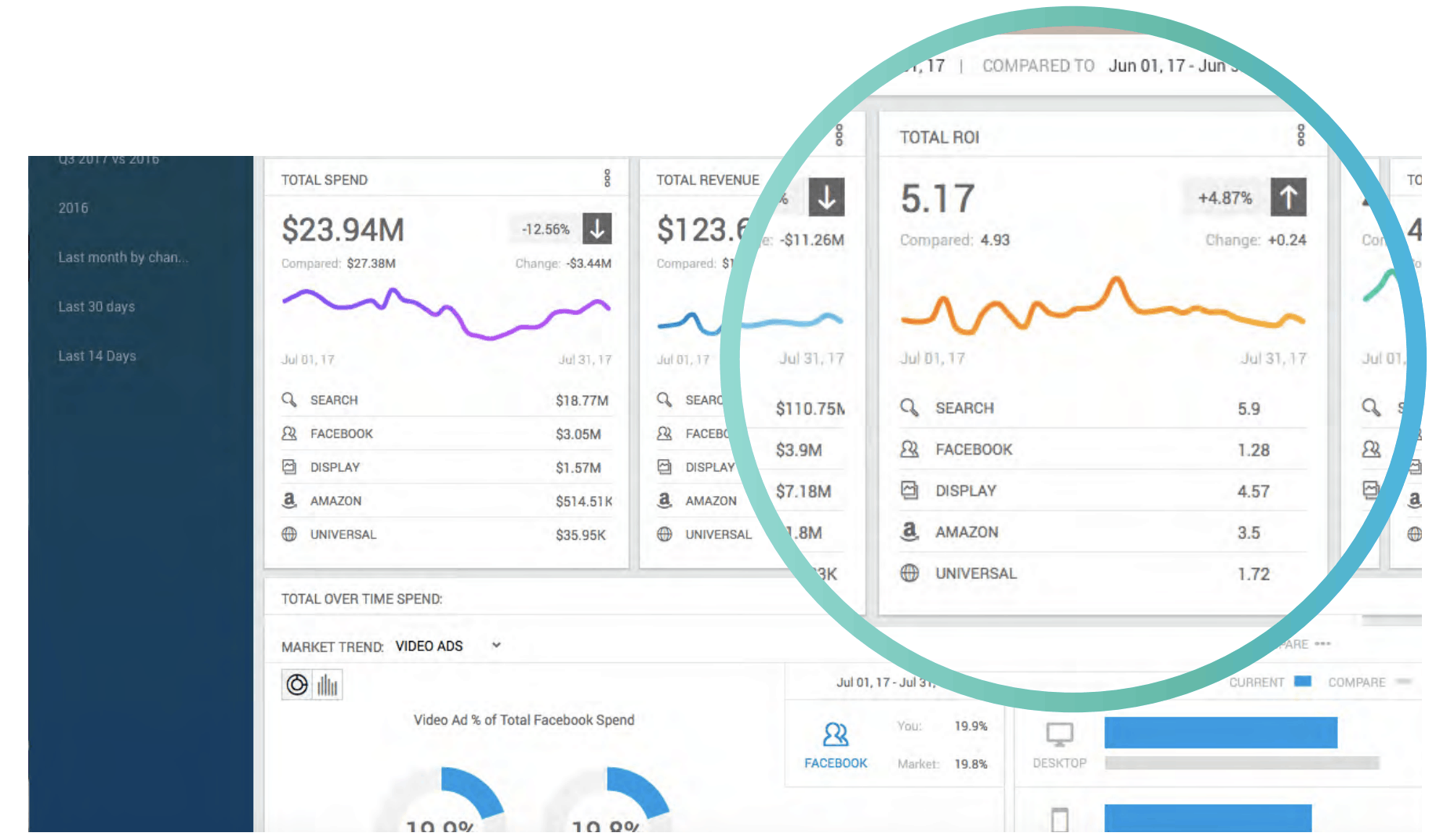Screen dimensions: 1447x840
Task: Click Amazon icon in Total Spend card
Action: tap(289, 500)
